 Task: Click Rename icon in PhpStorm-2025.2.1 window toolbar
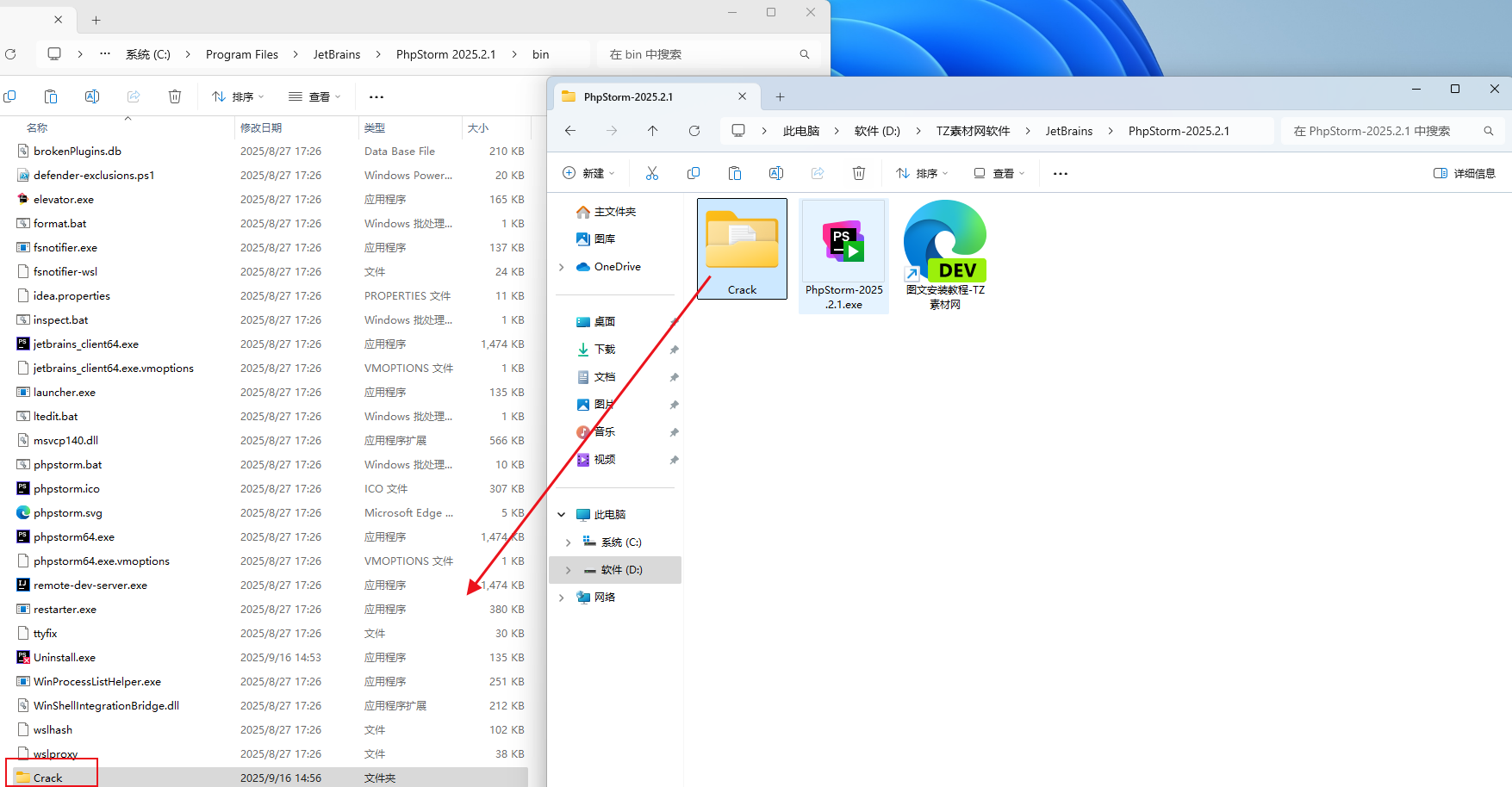pyautogui.click(x=776, y=173)
